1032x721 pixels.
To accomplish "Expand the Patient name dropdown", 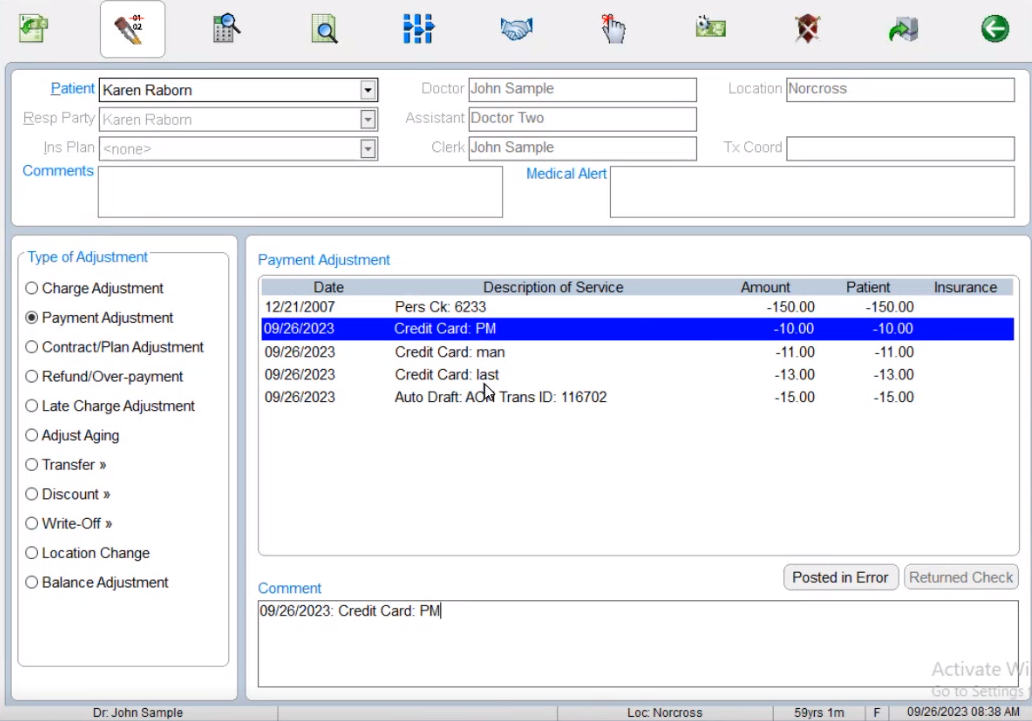I will (369, 90).
